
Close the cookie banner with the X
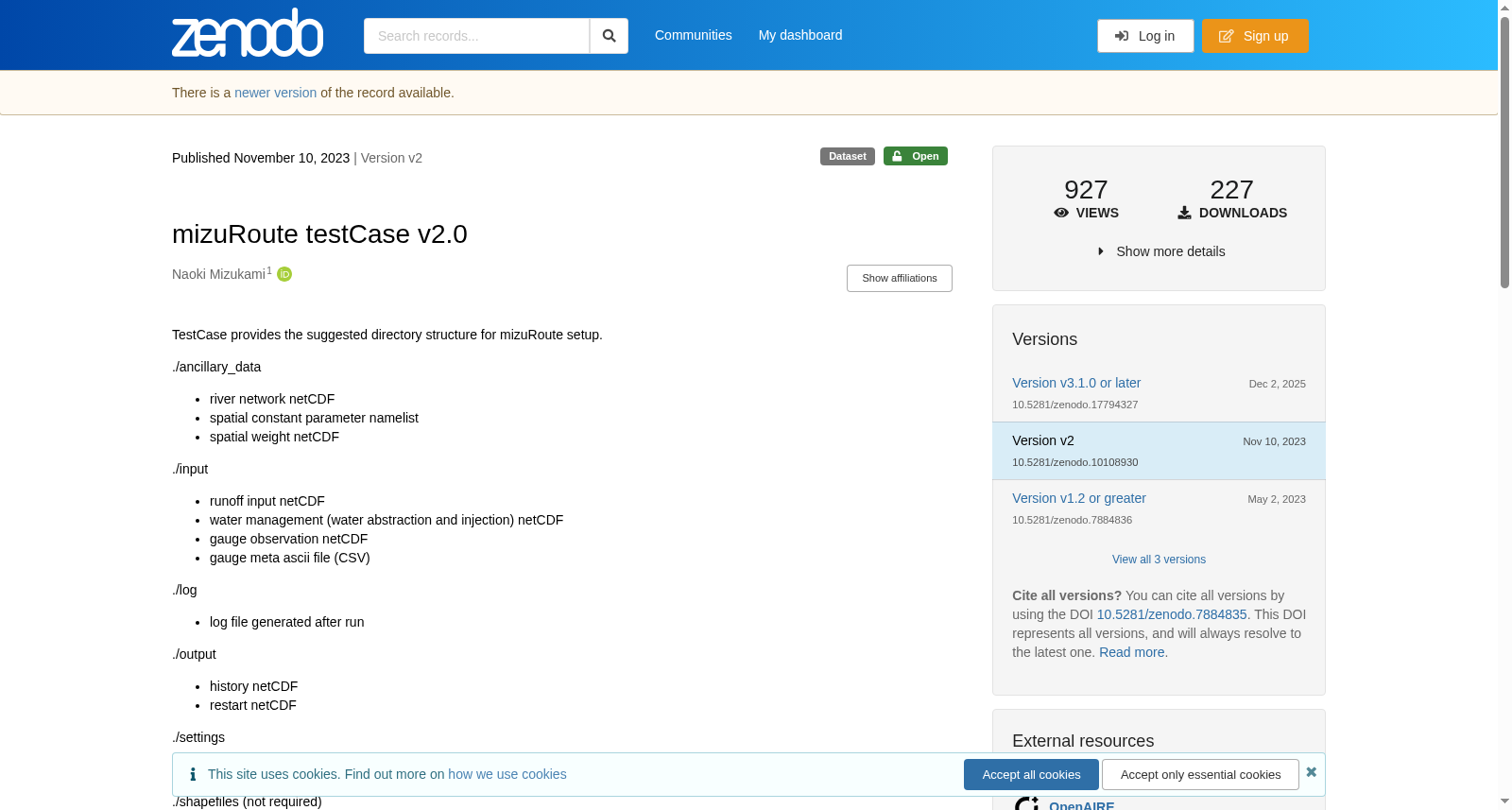[x=1311, y=772]
